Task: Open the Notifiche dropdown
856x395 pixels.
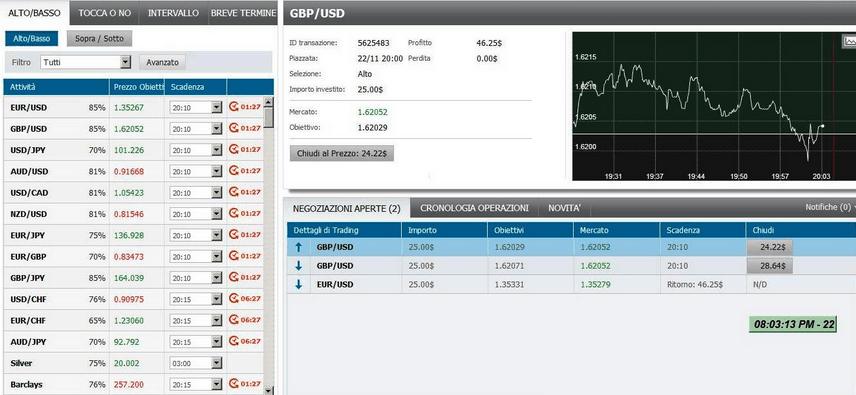Action: point(830,207)
